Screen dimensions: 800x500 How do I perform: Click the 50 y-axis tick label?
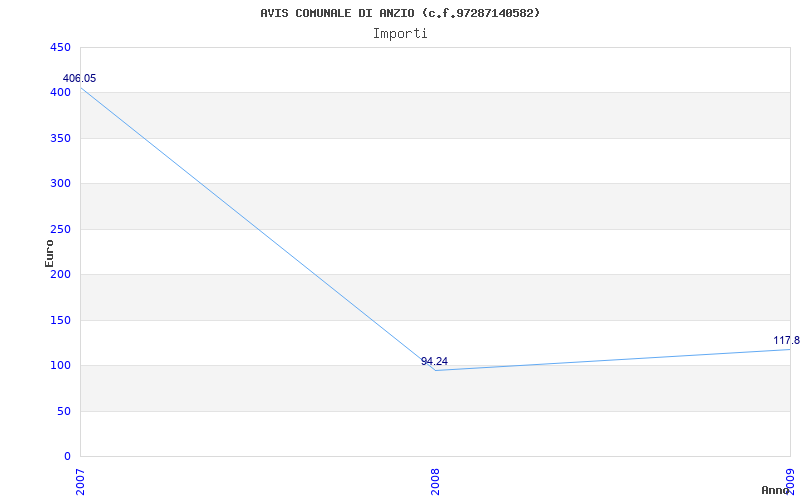[x=63, y=411]
